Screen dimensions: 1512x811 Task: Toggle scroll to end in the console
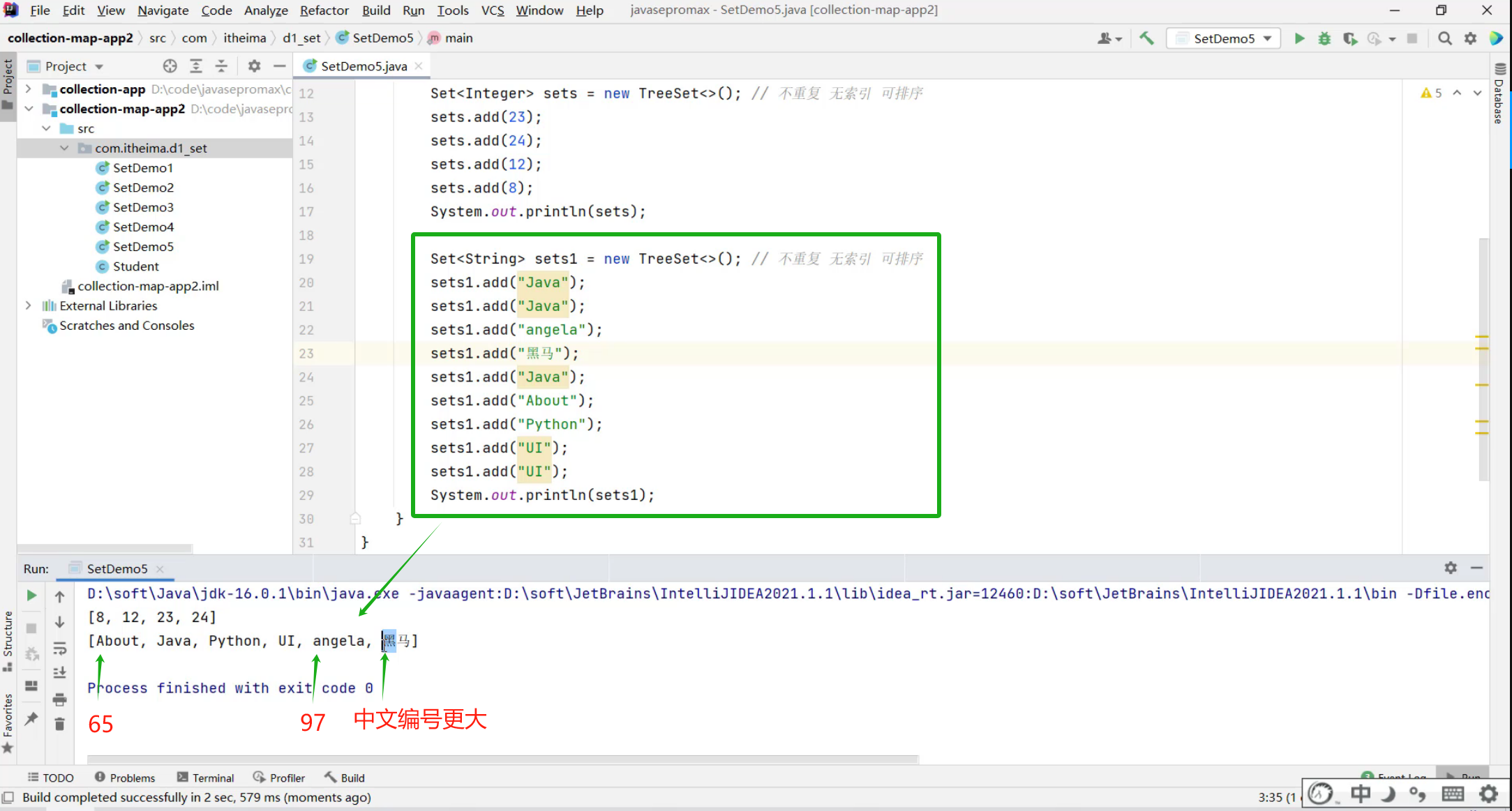click(x=59, y=673)
